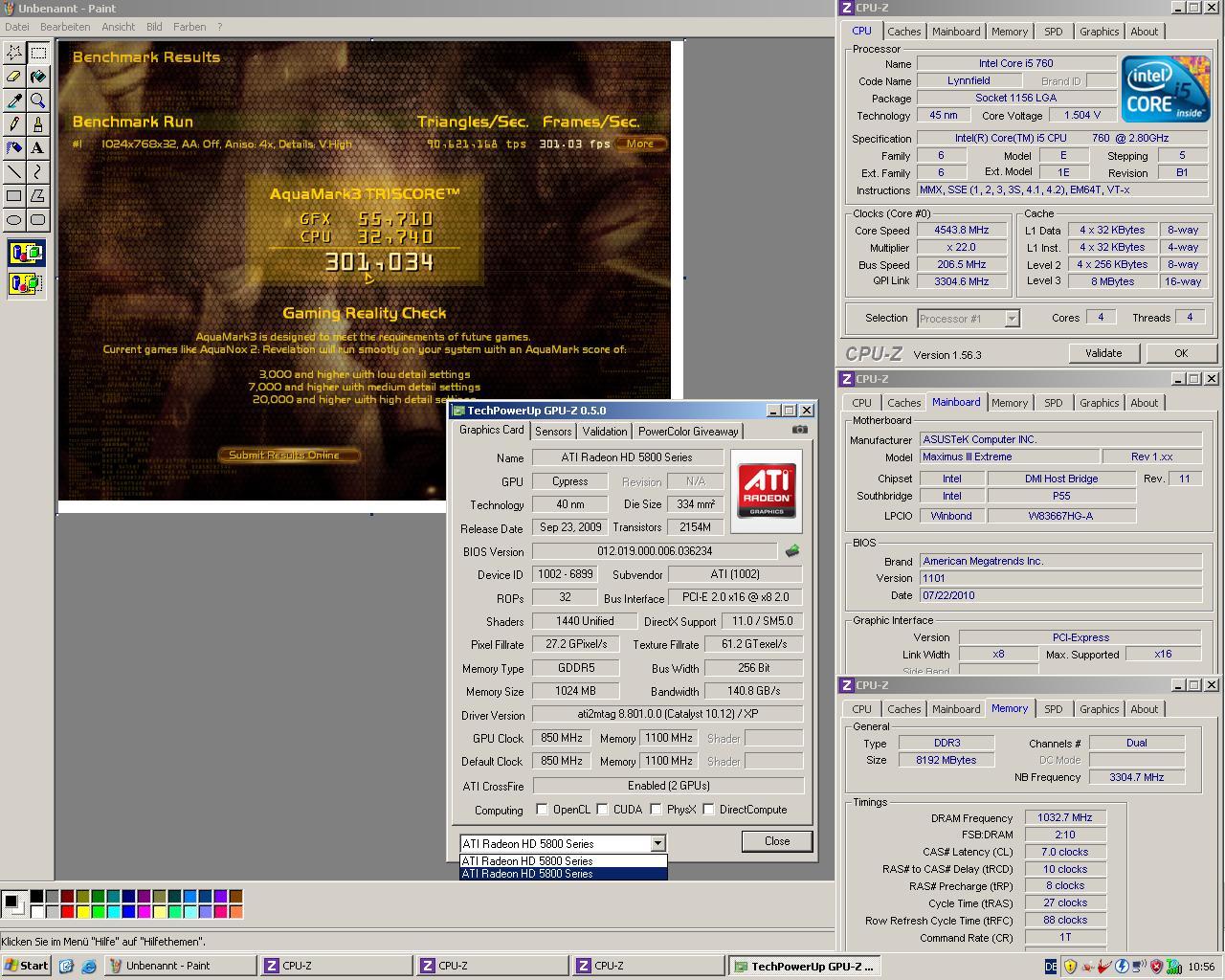This screenshot has width=1225, height=980.
Task: Toggle the PhysX checkbox
Action: 656,810
